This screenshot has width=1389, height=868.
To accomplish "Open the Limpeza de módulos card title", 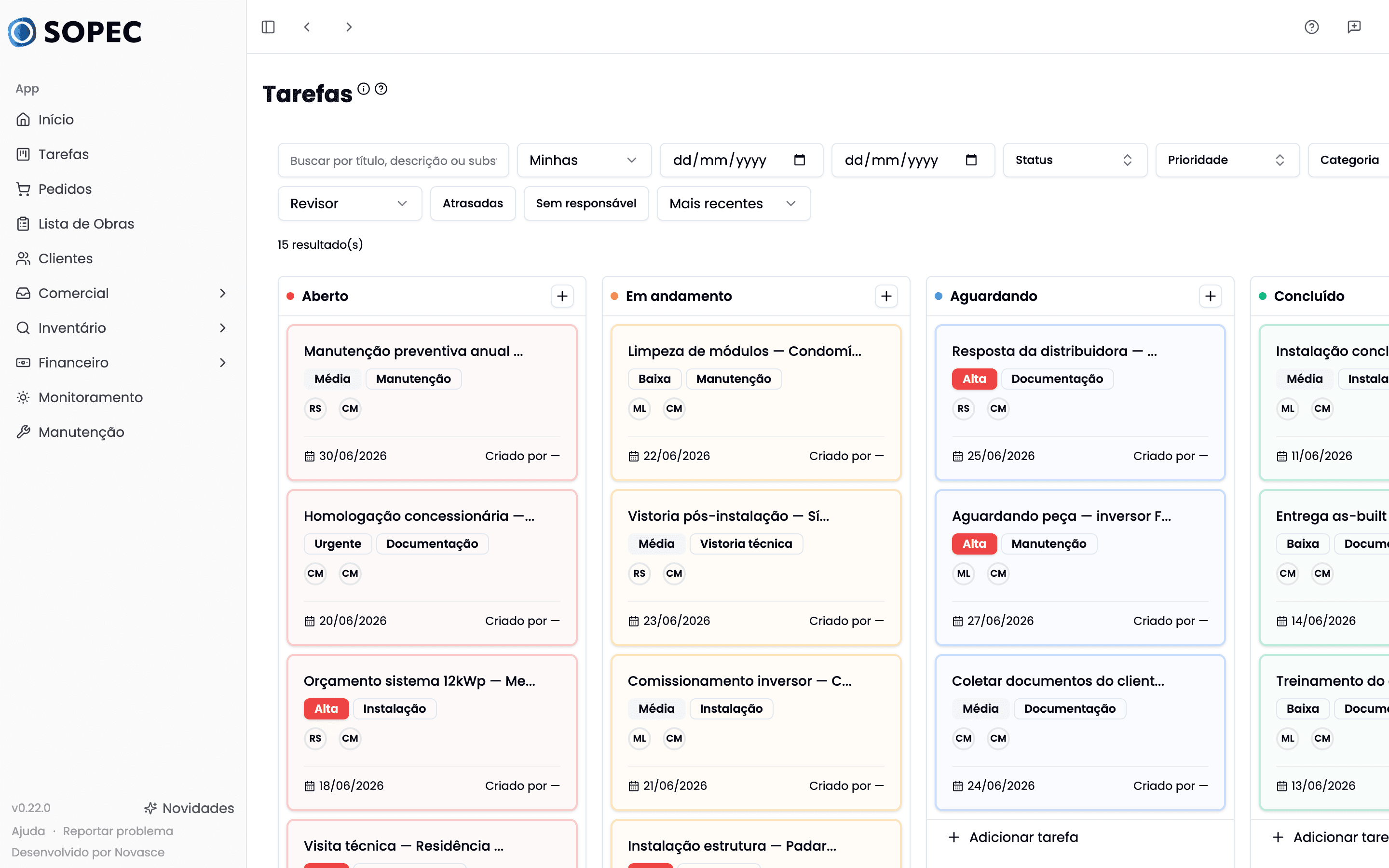I will (745, 352).
